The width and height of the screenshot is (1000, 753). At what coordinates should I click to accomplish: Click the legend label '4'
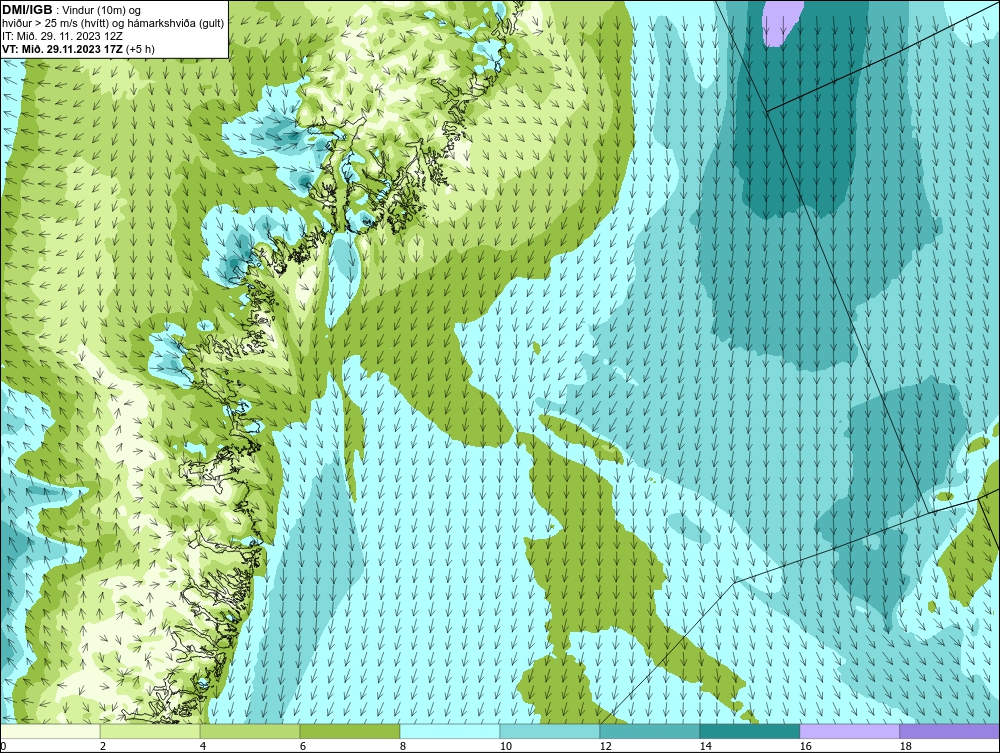click(x=203, y=746)
